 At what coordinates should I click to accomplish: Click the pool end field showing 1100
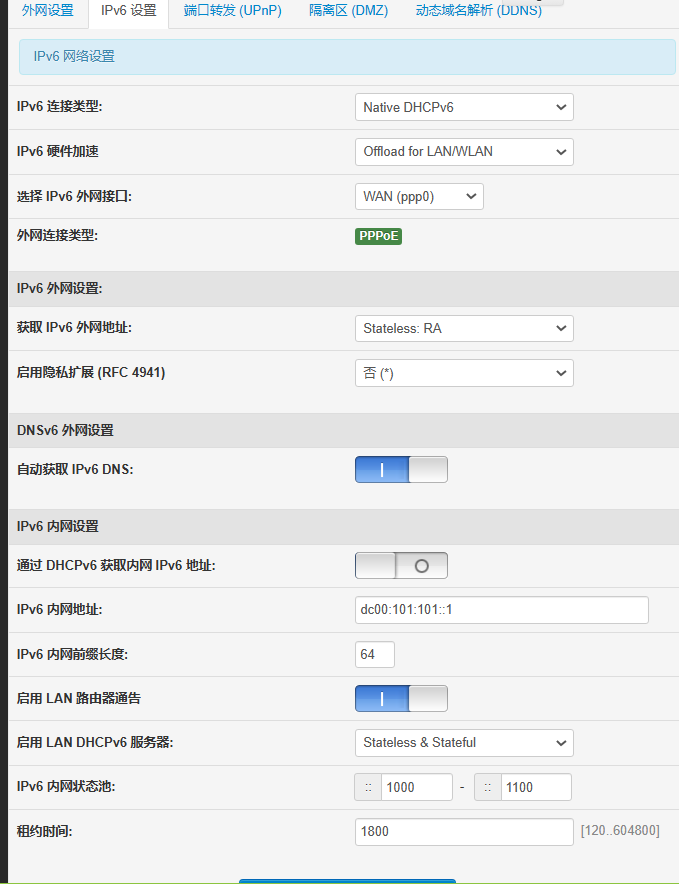536,788
